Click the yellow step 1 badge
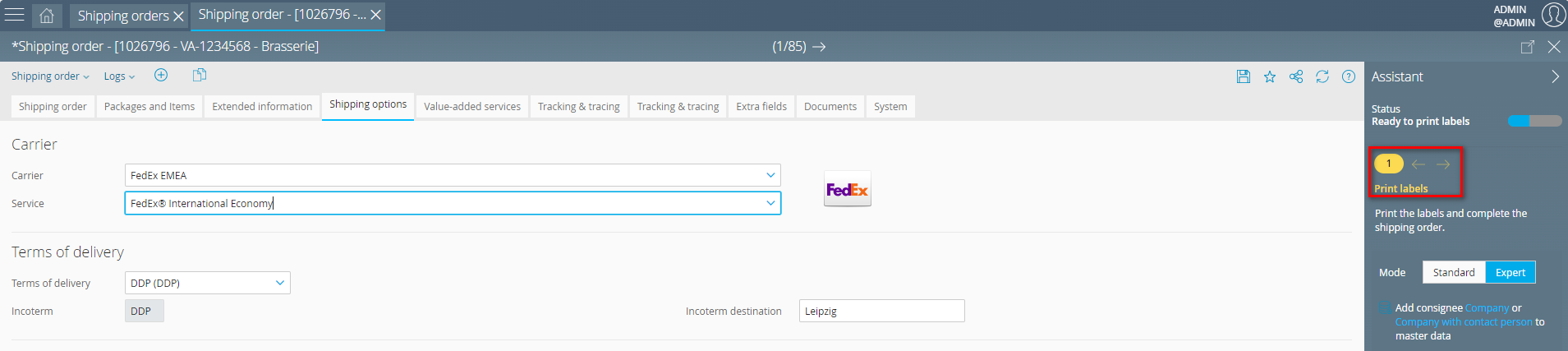The width and height of the screenshot is (1568, 351). click(x=1389, y=164)
